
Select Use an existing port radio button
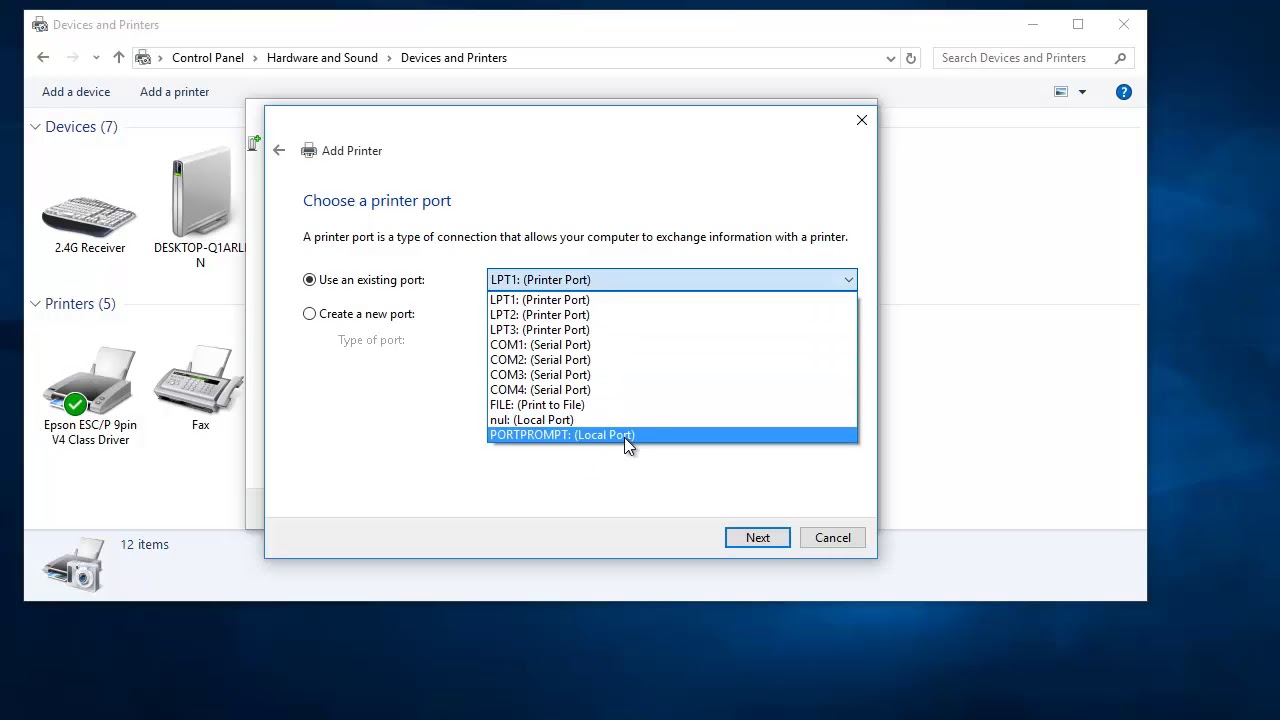(310, 280)
